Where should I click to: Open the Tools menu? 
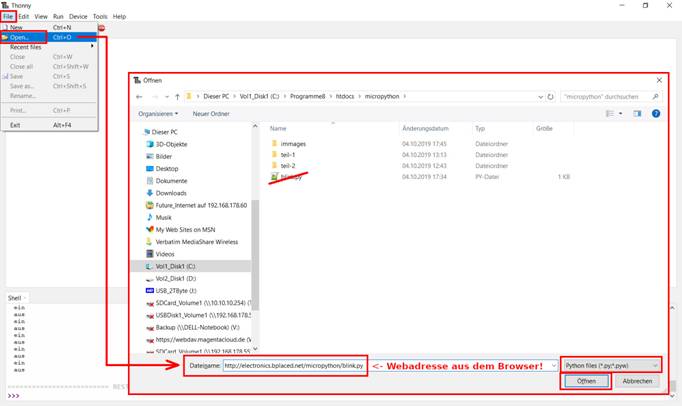[x=100, y=17]
